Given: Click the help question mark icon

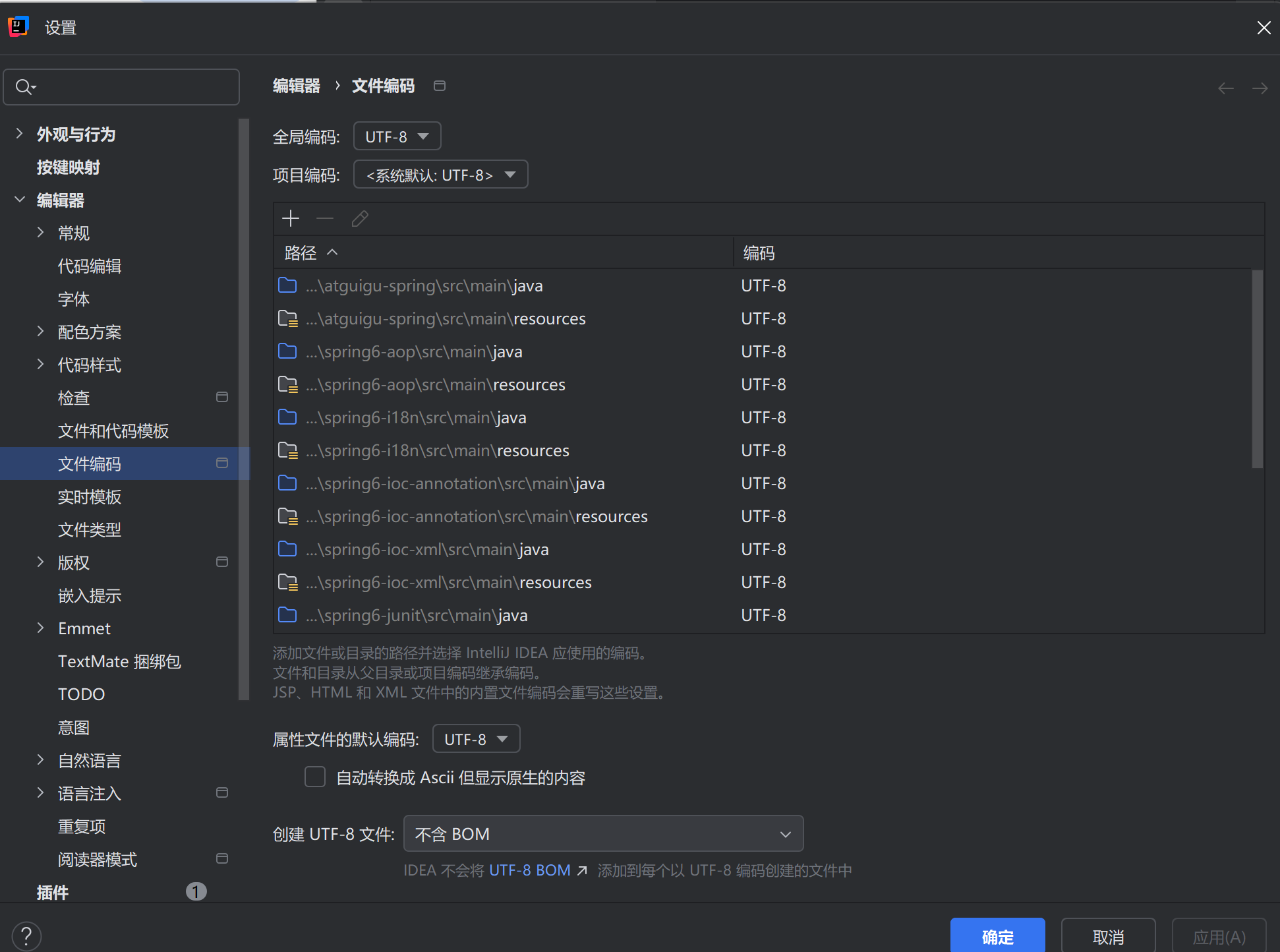Looking at the screenshot, I should (x=26, y=936).
